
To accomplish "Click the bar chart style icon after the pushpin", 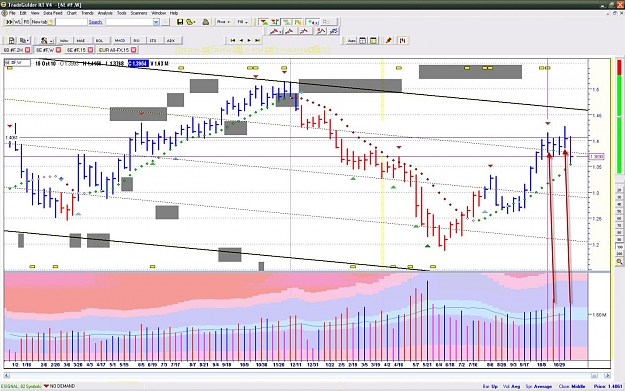I will coord(403,41).
